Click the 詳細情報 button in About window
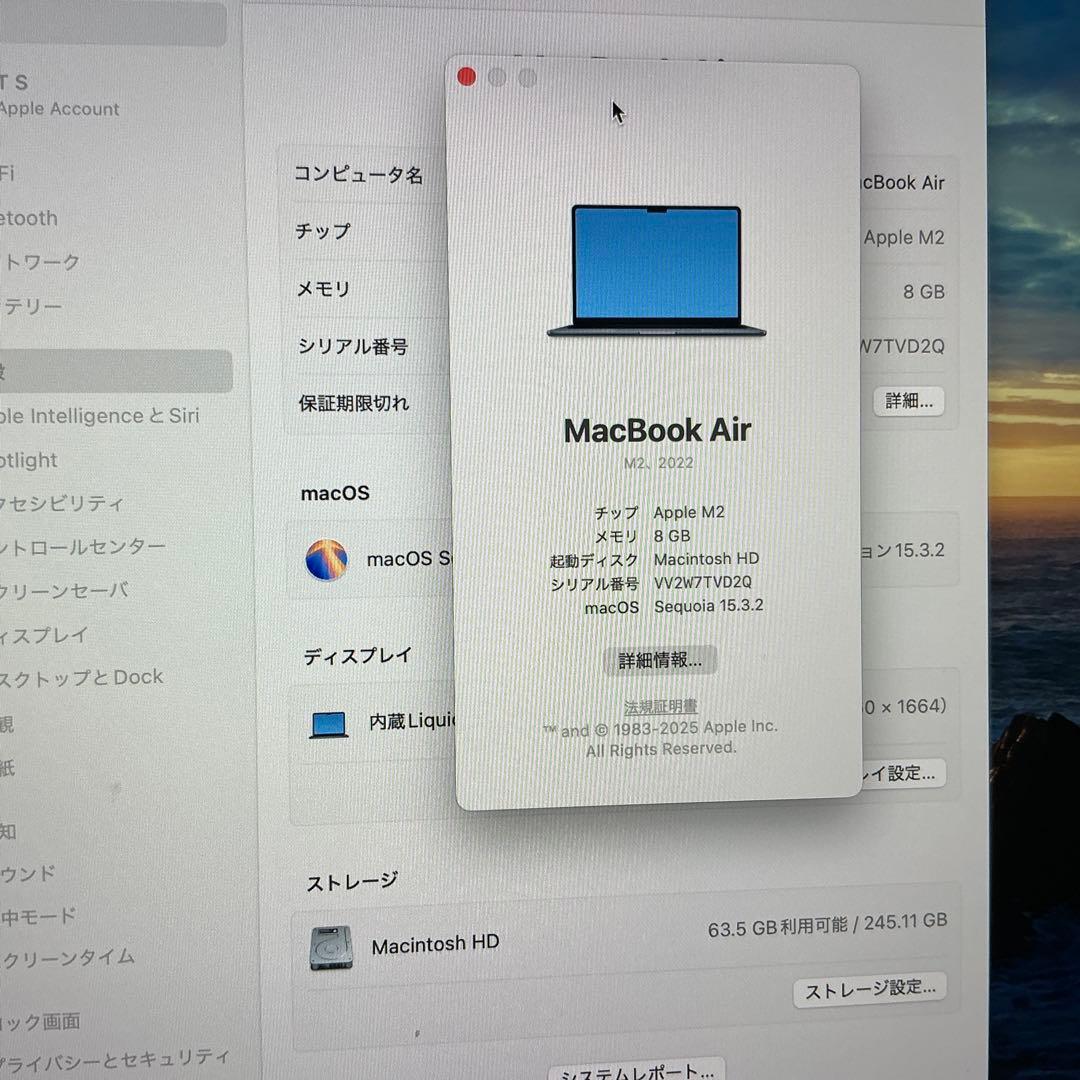Viewport: 1080px width, 1080px height. pyautogui.click(x=659, y=660)
